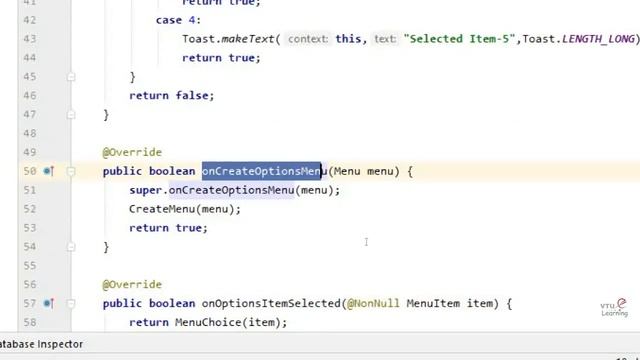
Task: Collapse the method at line 50
Action: [71, 171]
